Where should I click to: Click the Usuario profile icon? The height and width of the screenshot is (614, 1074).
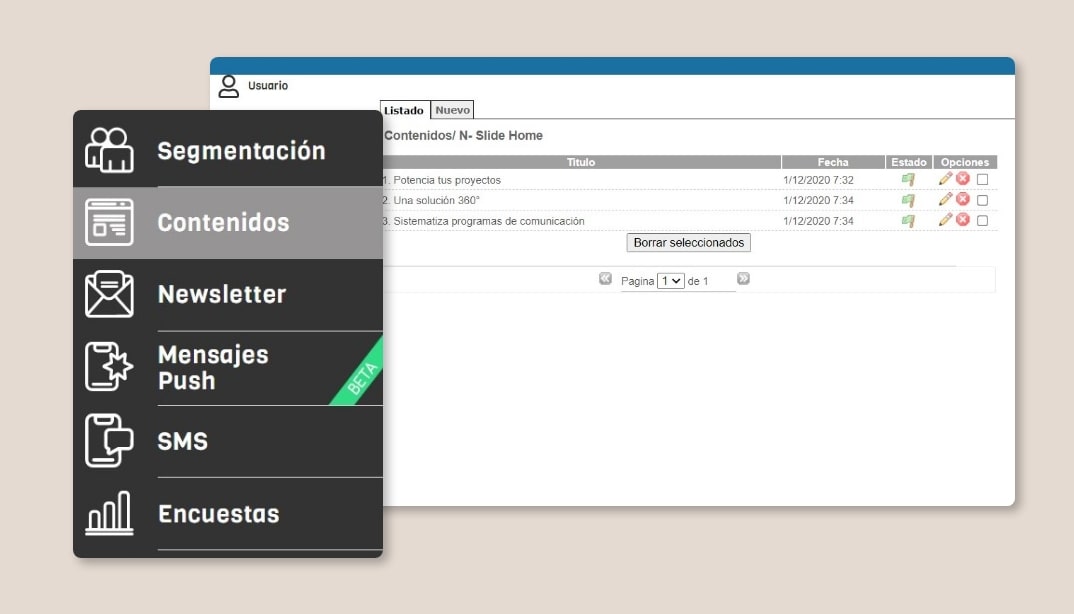(229, 86)
